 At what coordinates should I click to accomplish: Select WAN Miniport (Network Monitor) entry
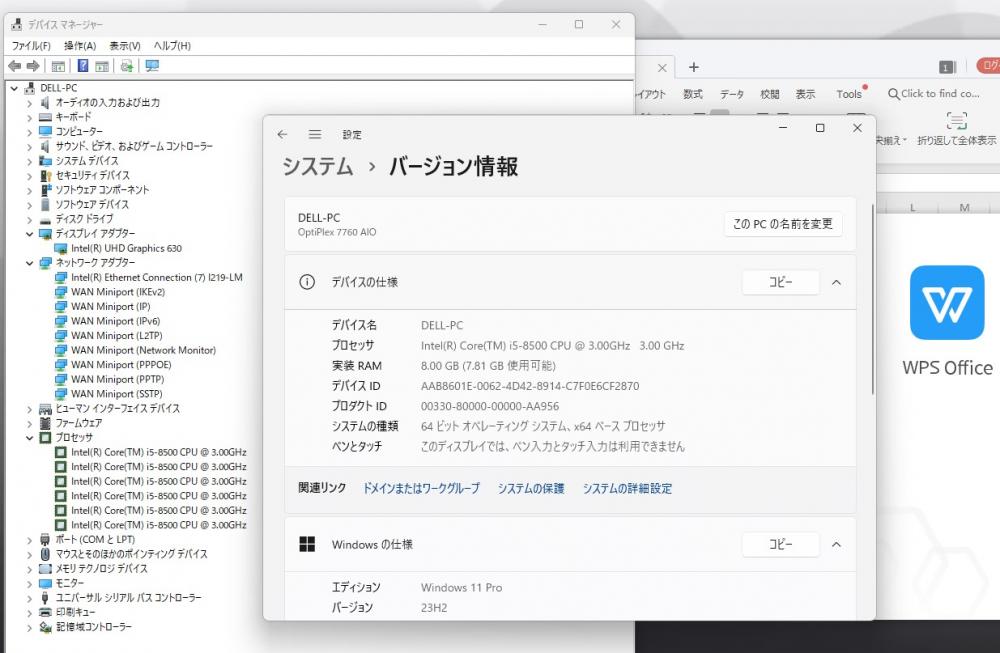click(143, 350)
